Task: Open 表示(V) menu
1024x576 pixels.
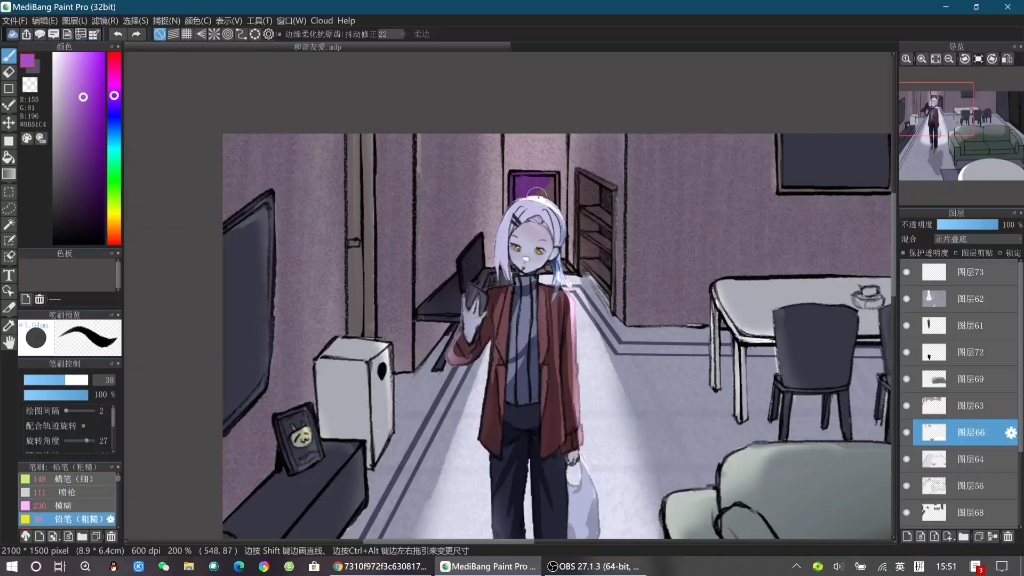Action: (229, 21)
